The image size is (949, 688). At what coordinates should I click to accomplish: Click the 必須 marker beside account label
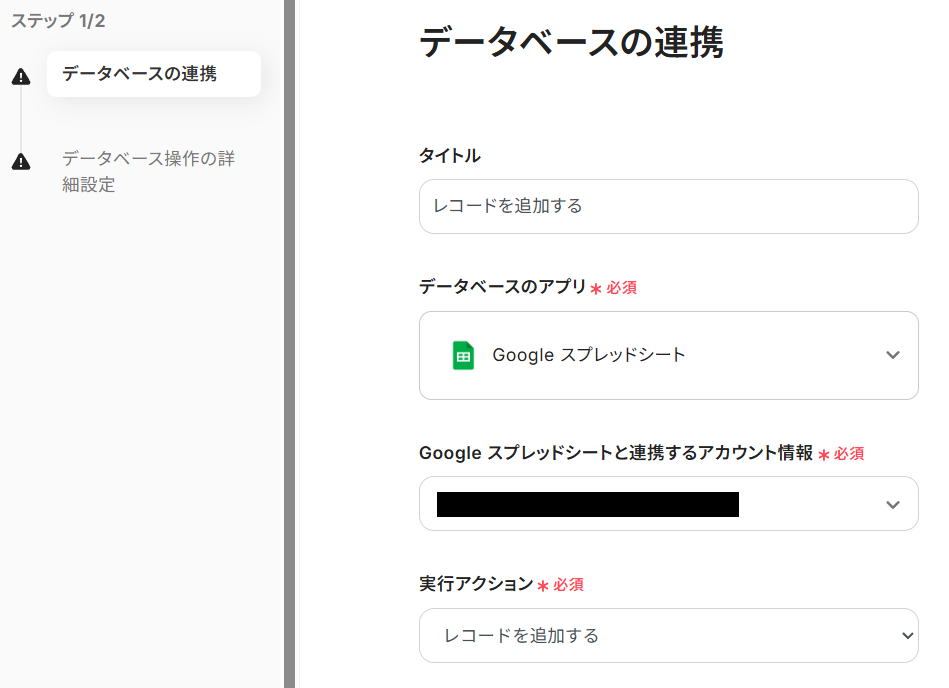[849, 454]
